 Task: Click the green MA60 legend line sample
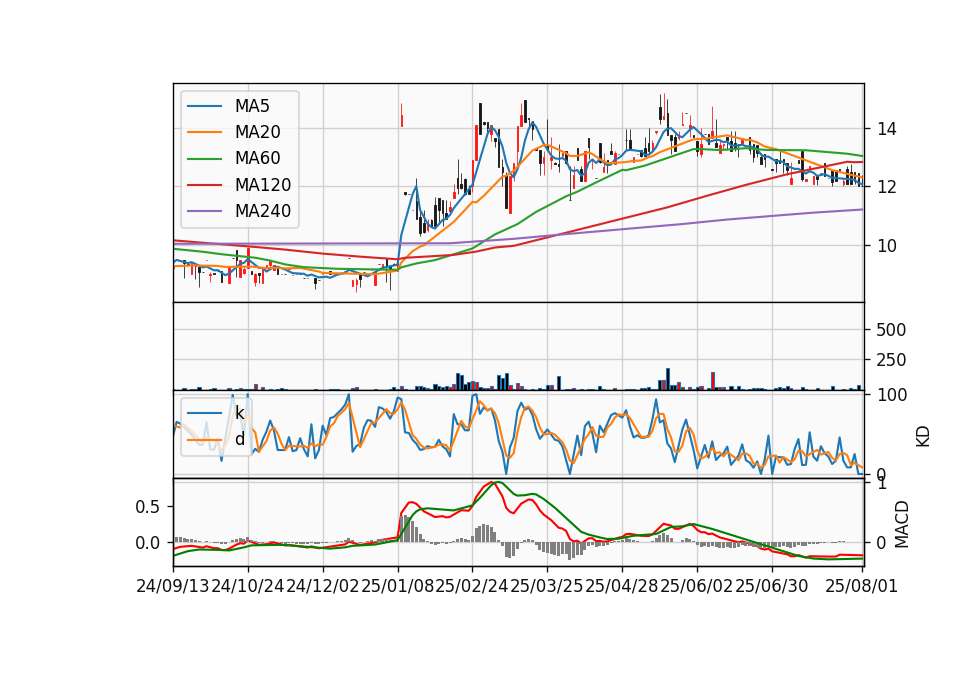click(x=204, y=159)
